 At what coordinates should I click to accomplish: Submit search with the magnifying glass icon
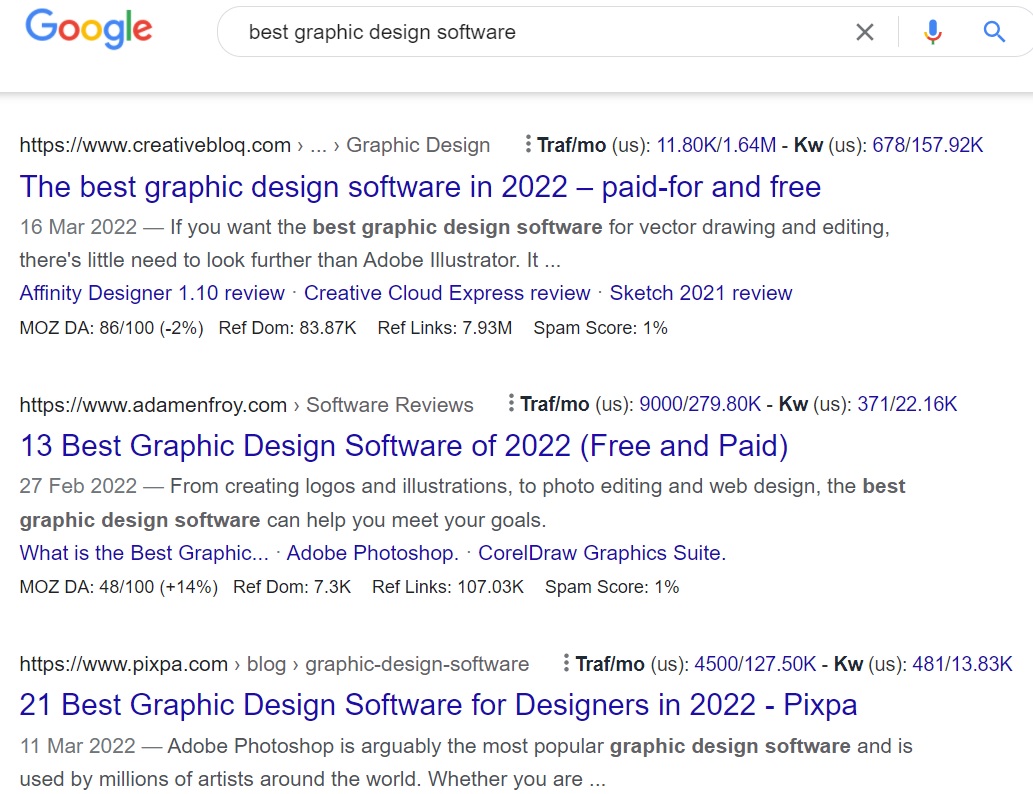coord(993,32)
